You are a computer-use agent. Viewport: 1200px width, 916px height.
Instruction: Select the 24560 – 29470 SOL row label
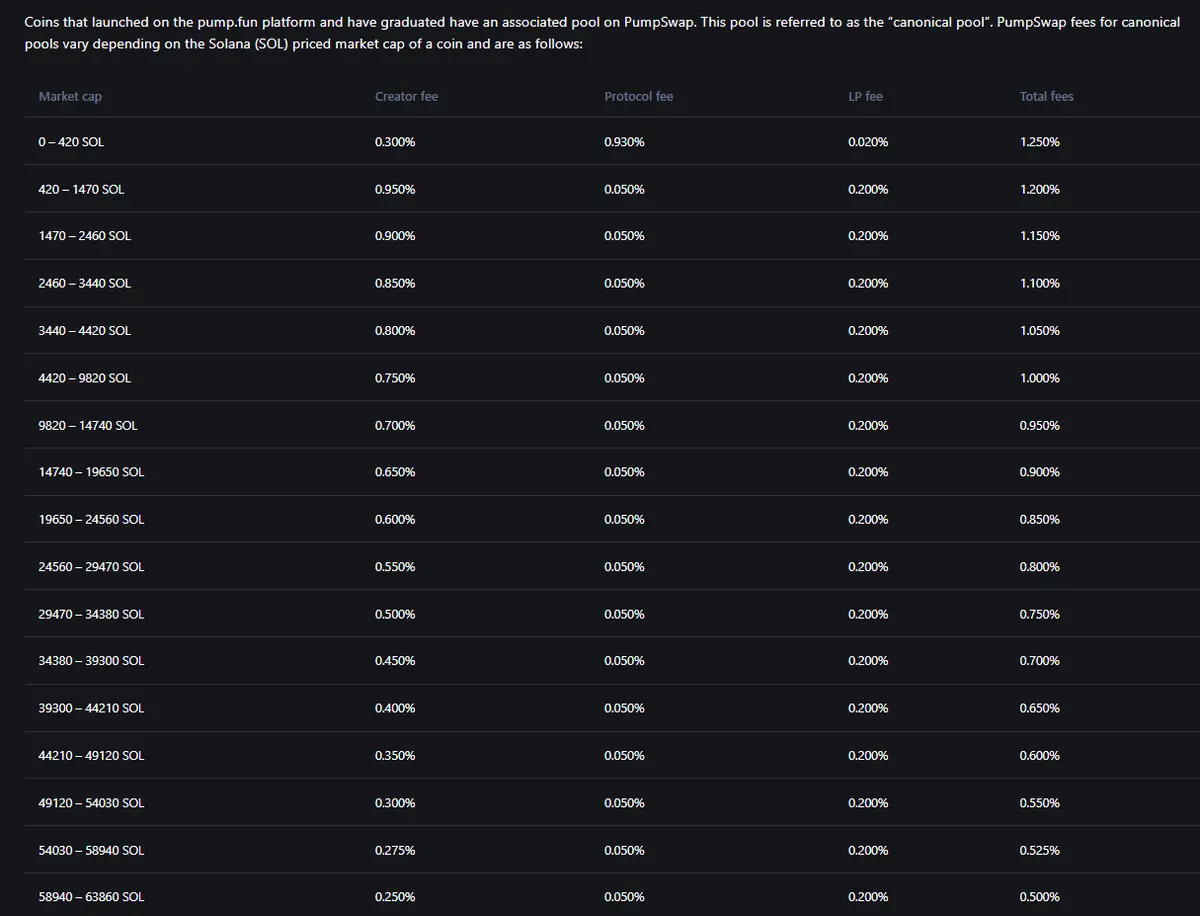(x=91, y=566)
